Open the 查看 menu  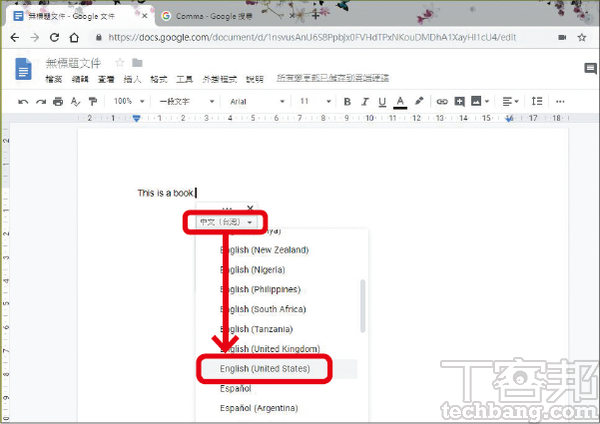tap(106, 79)
